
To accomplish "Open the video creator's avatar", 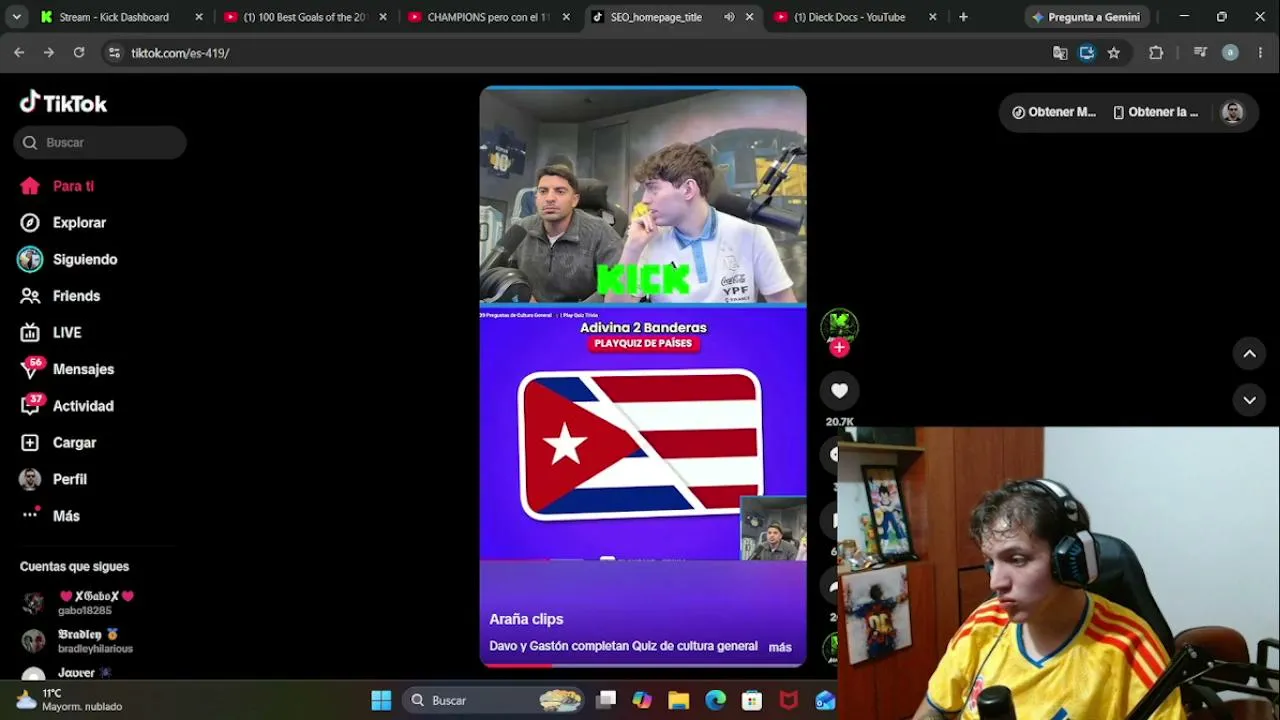I will [839, 324].
